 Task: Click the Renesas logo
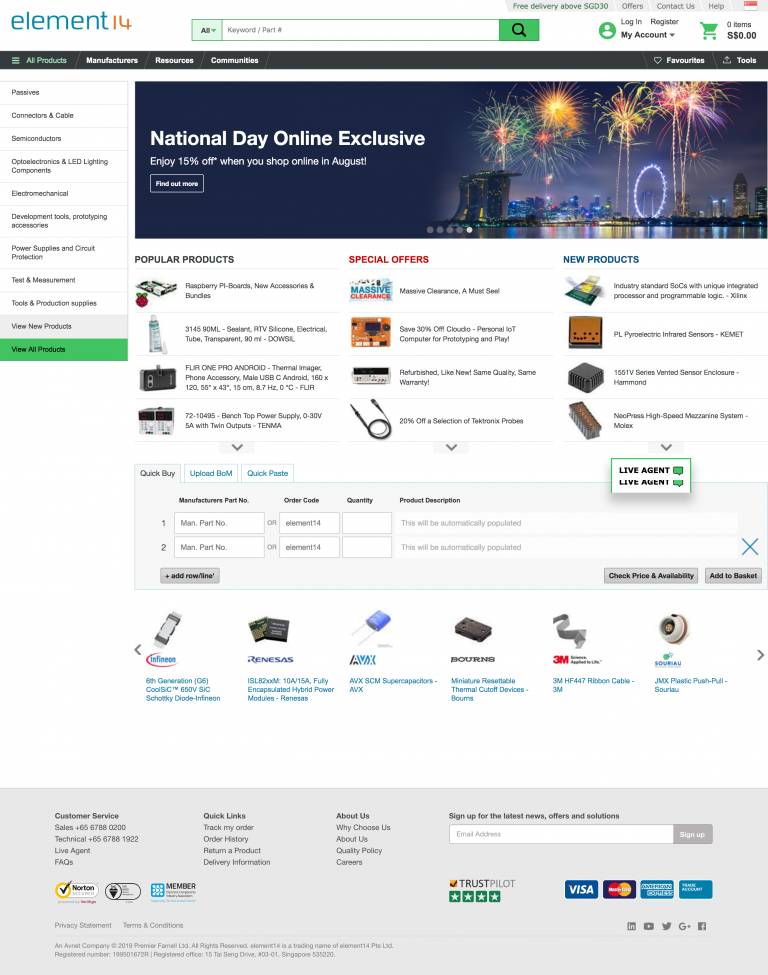click(271, 659)
